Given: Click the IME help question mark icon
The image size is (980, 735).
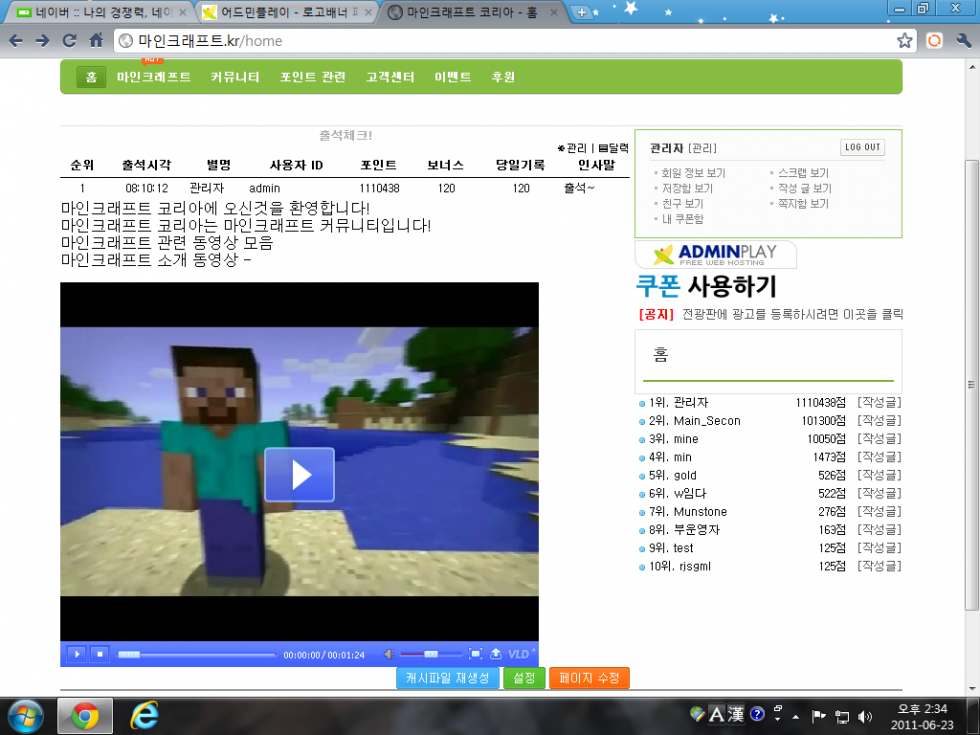Looking at the screenshot, I should click(x=757, y=714).
